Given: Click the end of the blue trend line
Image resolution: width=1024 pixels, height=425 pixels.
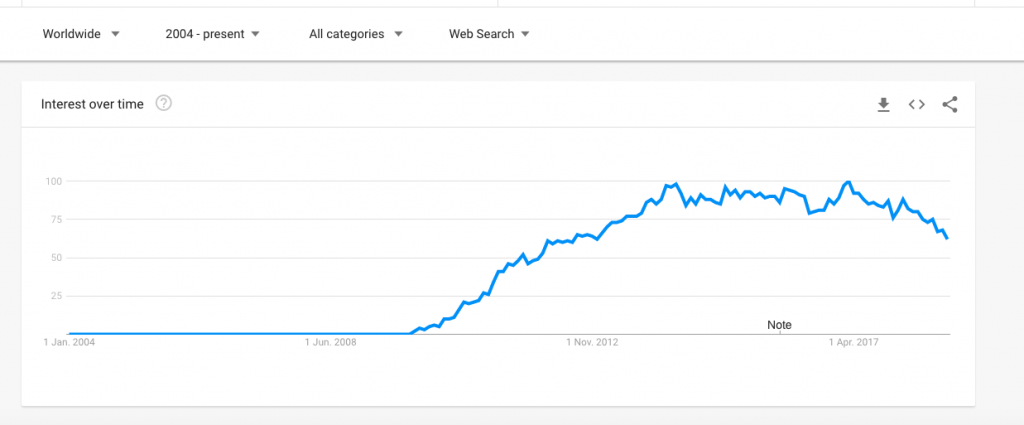Looking at the screenshot, I should pyautogui.click(x=947, y=238).
